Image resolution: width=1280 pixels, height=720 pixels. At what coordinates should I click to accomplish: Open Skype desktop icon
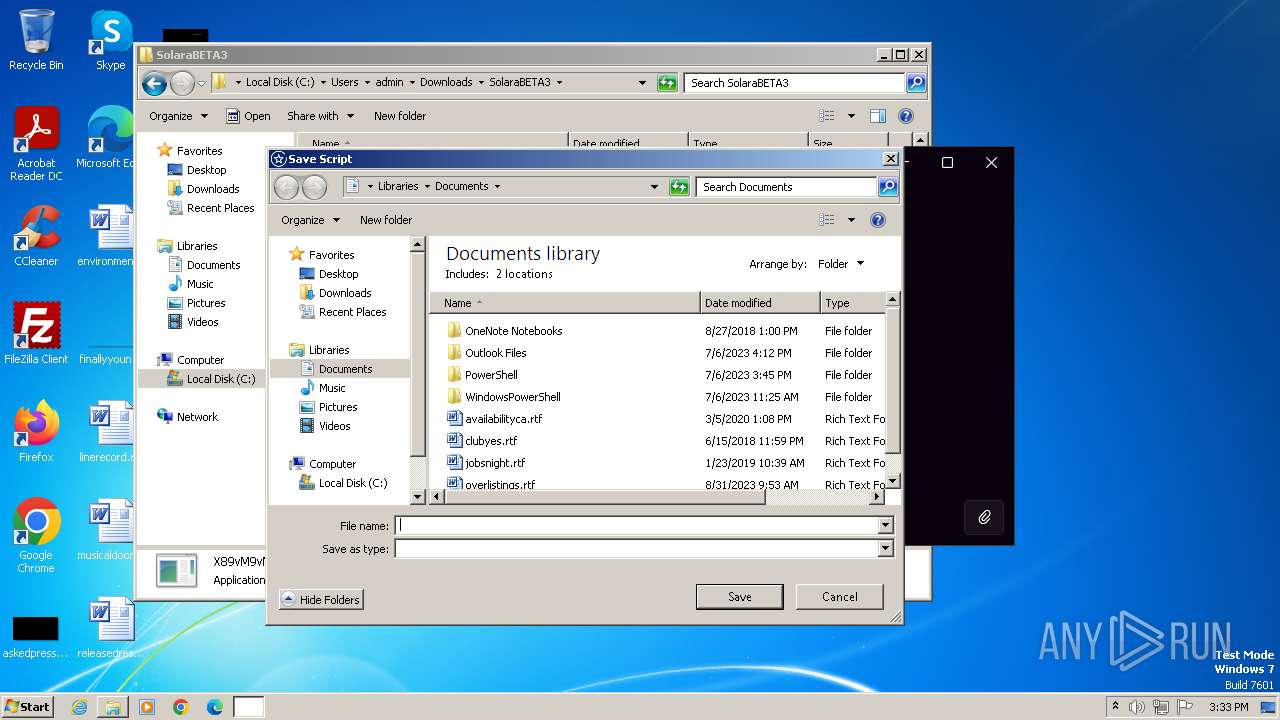[x=111, y=40]
